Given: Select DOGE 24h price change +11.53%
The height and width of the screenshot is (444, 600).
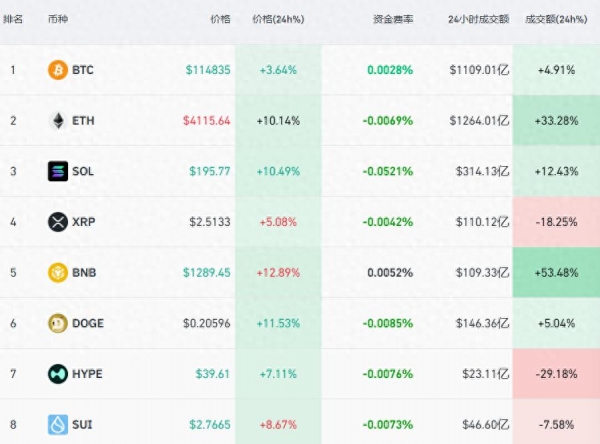Looking at the screenshot, I should click(279, 323).
